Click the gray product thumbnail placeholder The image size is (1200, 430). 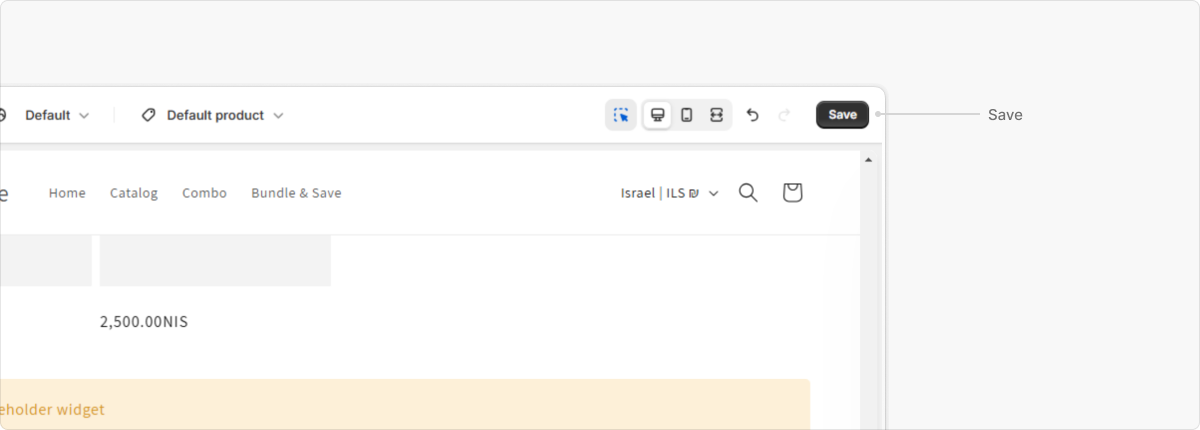click(x=215, y=261)
